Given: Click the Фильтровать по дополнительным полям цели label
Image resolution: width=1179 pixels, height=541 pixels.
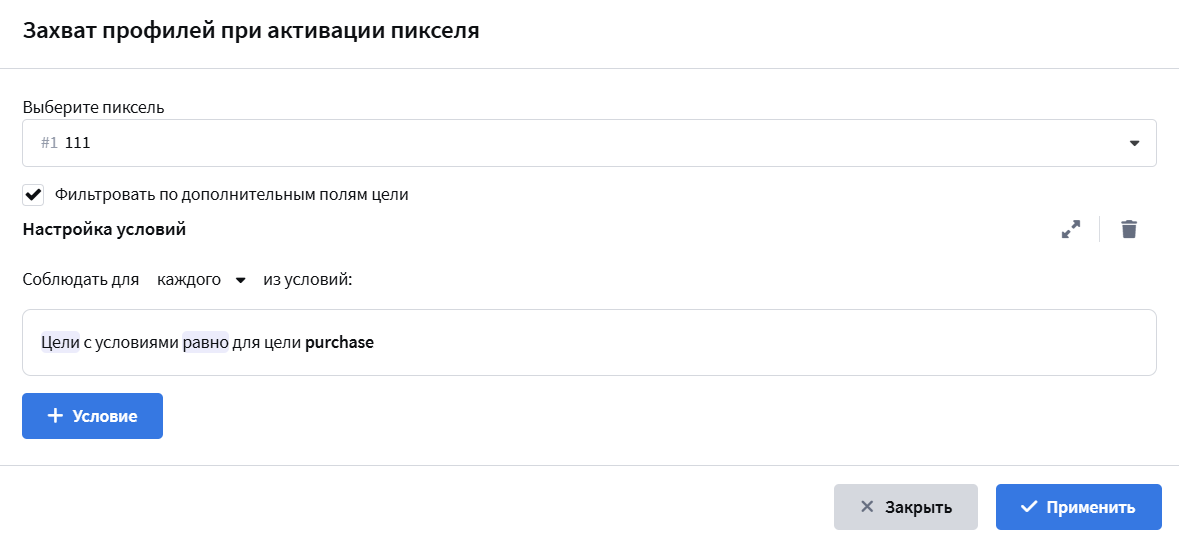Looking at the screenshot, I should [232, 195].
